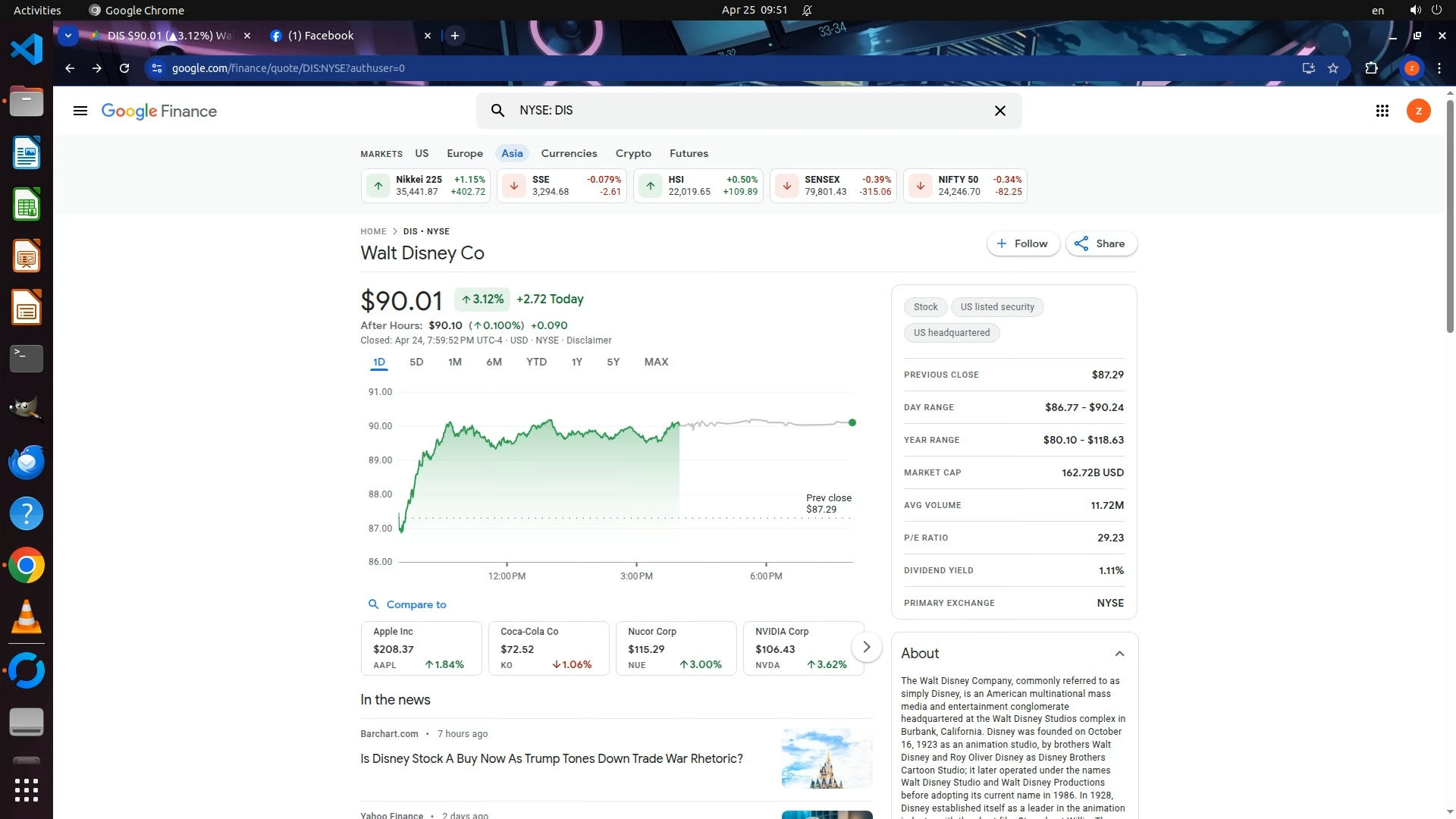Follow Walt Disney Co stock
This screenshot has width=1456, height=819.
click(1022, 243)
